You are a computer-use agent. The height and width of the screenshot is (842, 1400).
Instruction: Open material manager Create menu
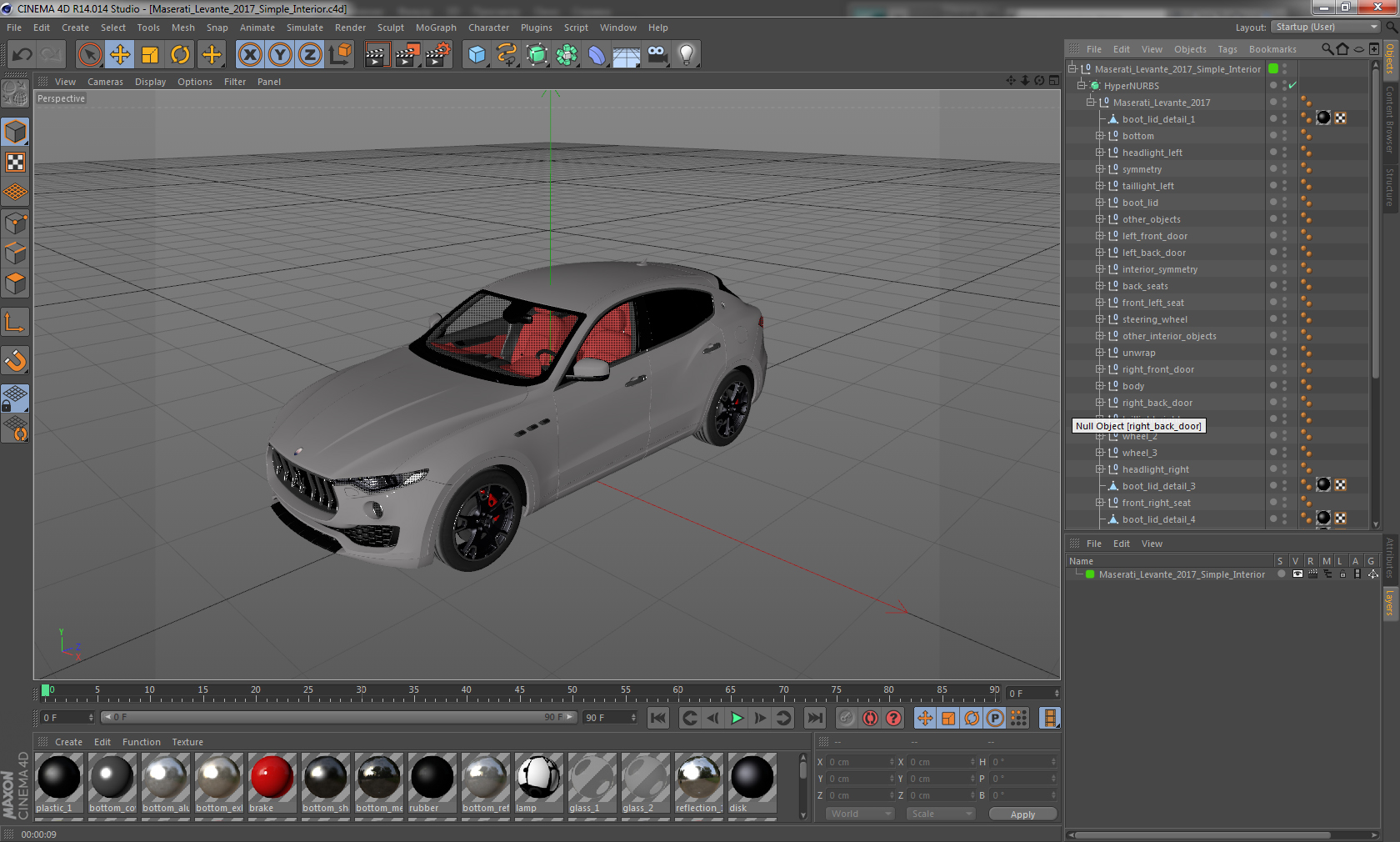tap(68, 742)
